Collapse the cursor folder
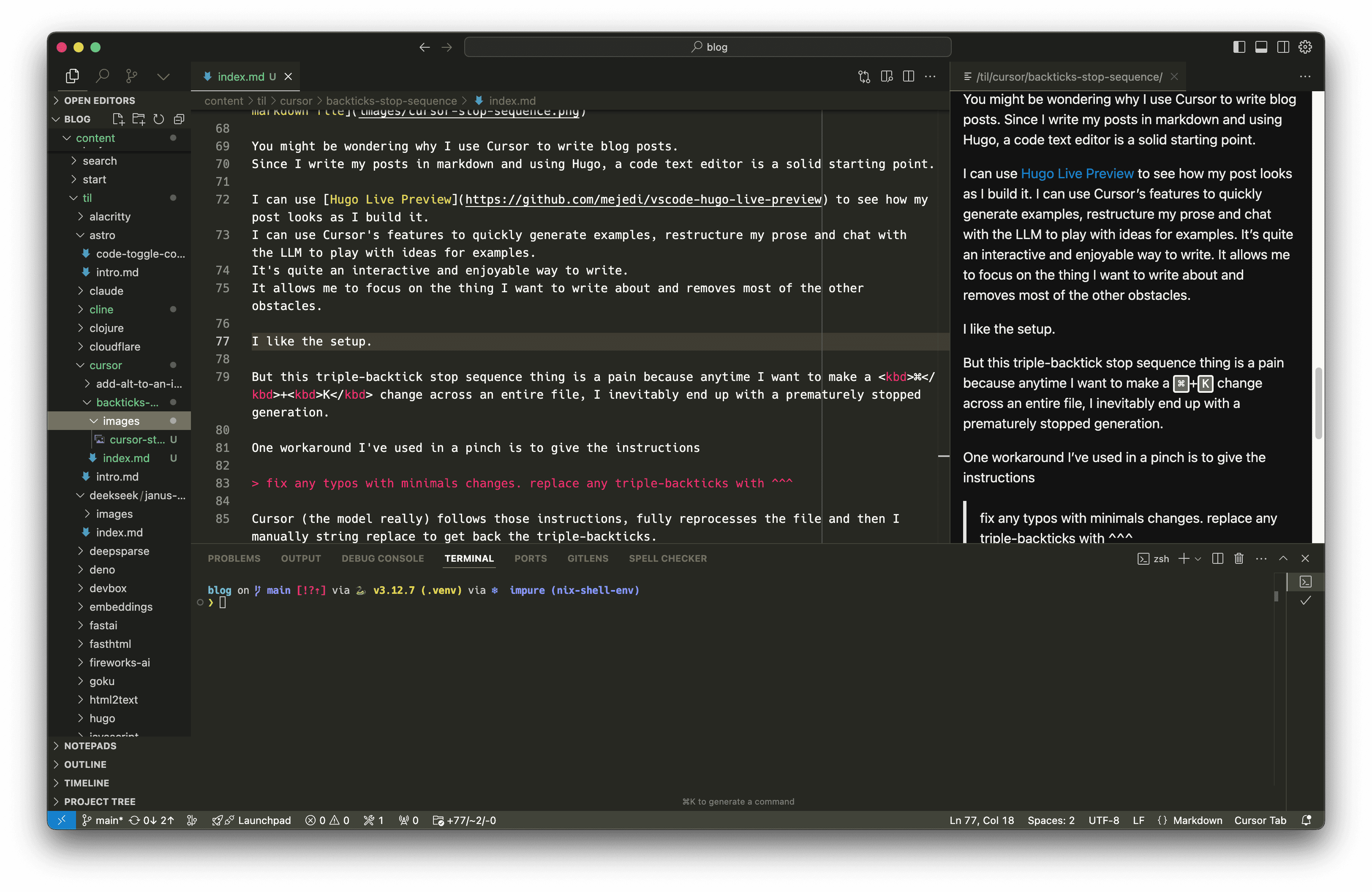 point(106,365)
